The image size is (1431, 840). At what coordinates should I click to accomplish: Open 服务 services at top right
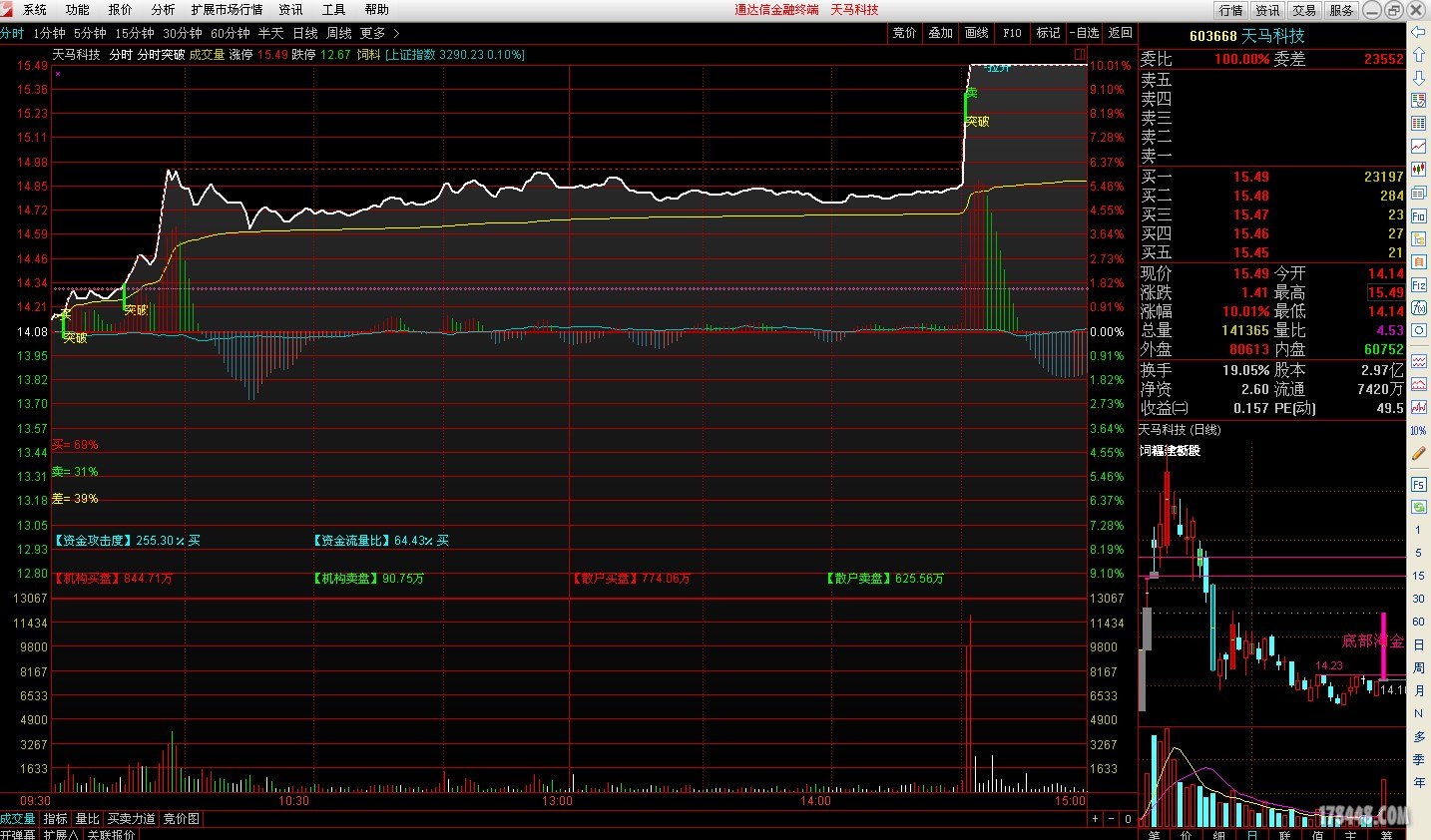(1341, 10)
